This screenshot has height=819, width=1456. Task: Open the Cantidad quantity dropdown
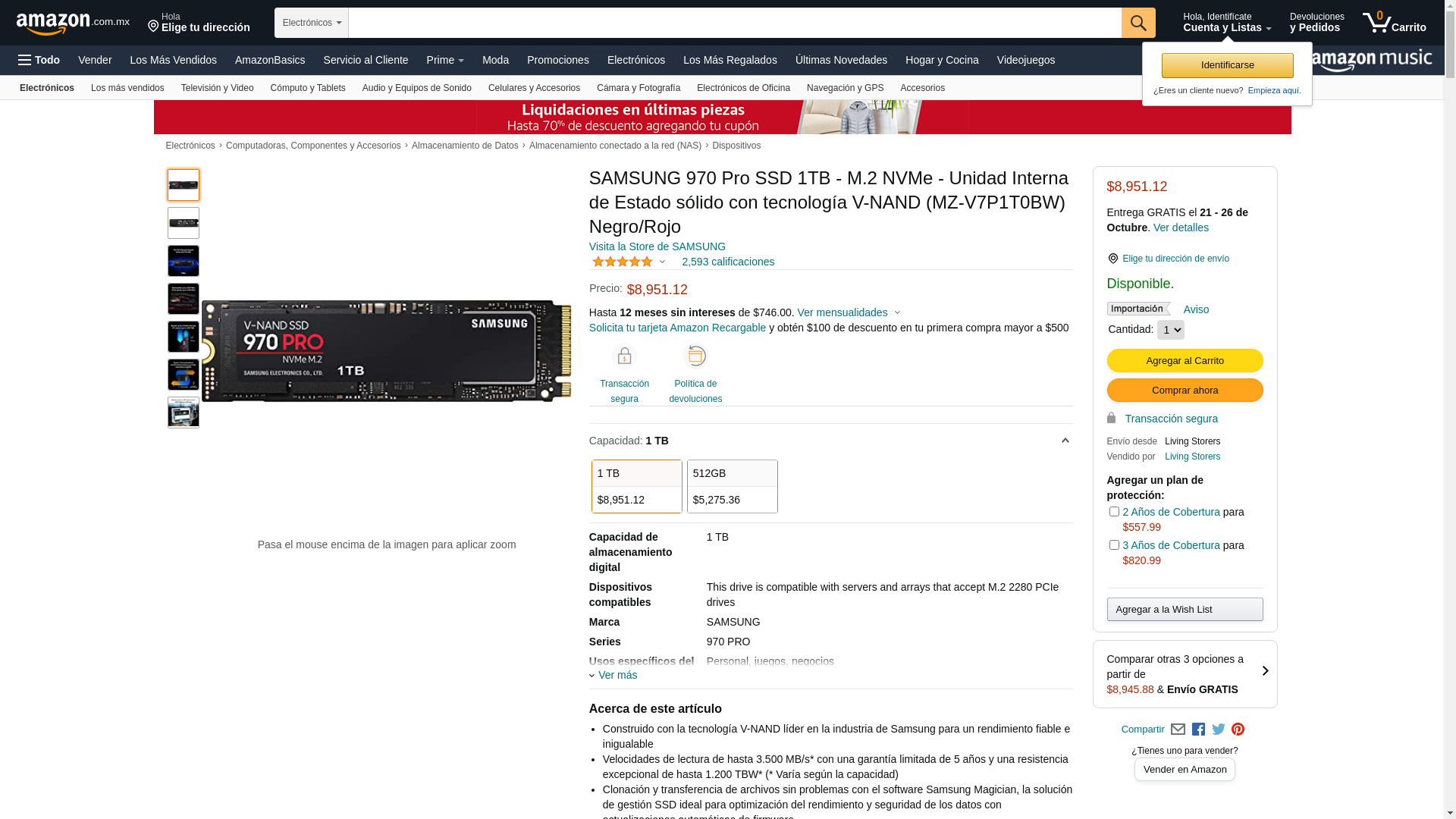click(1170, 330)
